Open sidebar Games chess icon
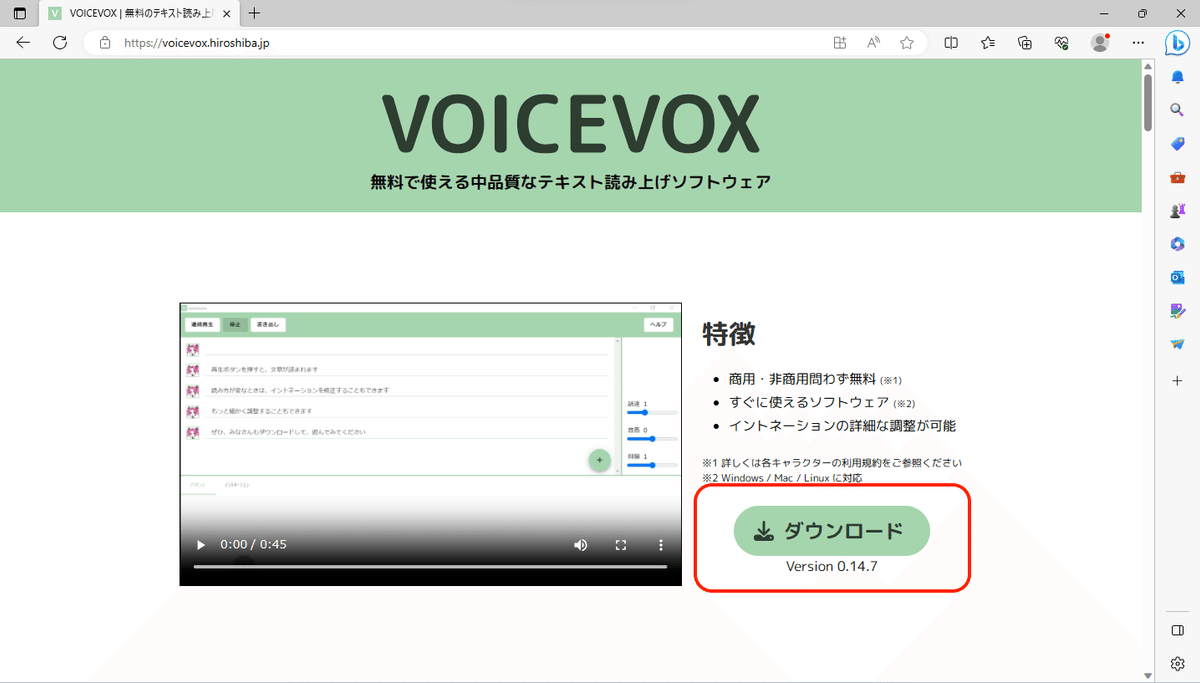Image resolution: width=1200 pixels, height=683 pixels. (1177, 211)
